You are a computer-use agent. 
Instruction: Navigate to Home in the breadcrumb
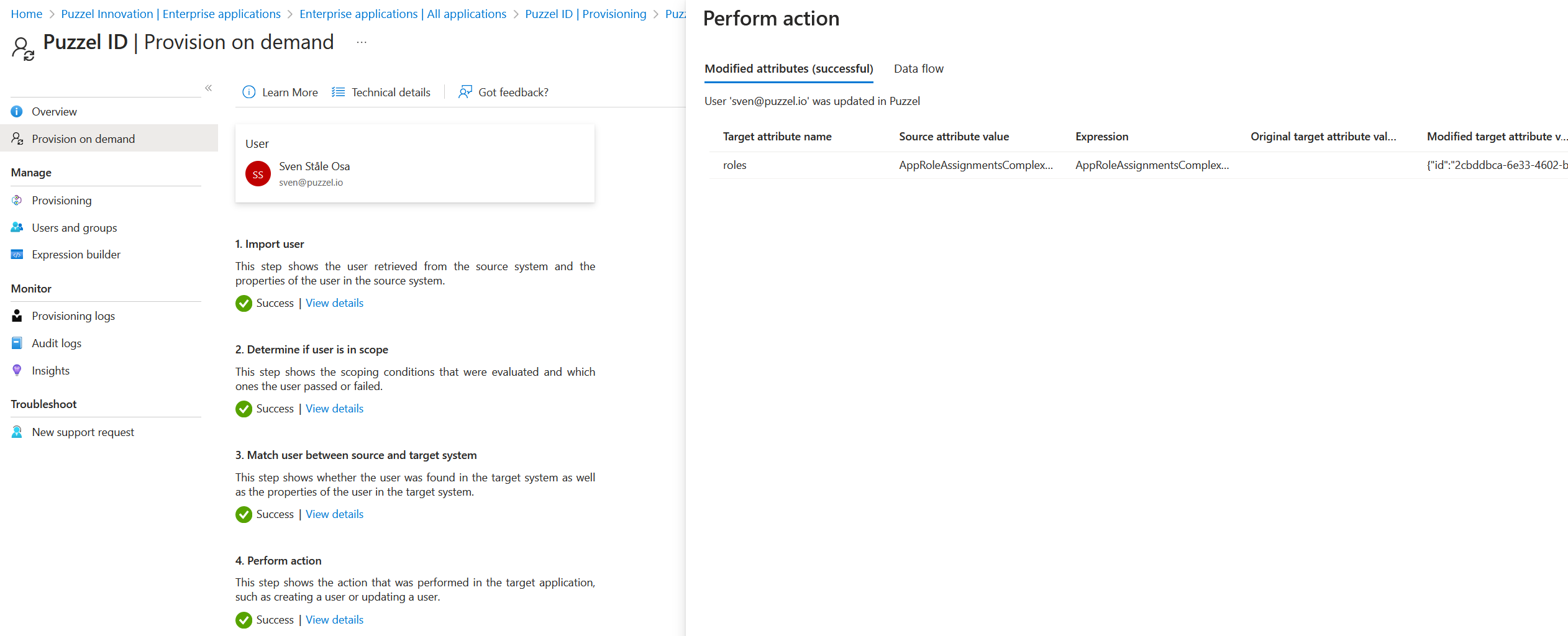coord(27,14)
